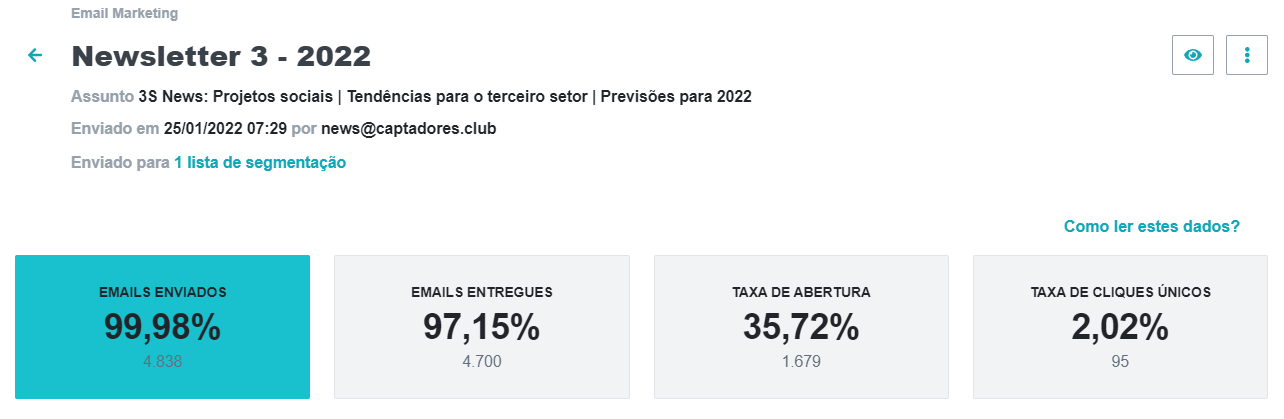Switch to the Taxa de Cliques Únicos card
1284x419 pixels.
point(1121,327)
